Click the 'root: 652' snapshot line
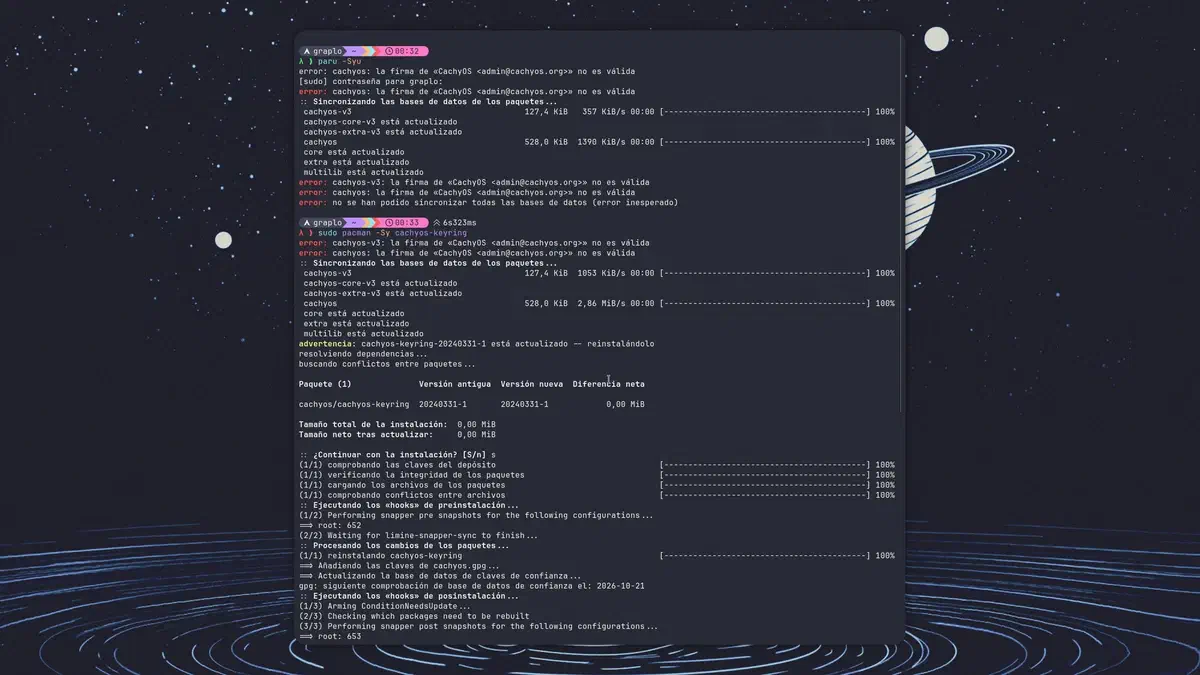 330,525
